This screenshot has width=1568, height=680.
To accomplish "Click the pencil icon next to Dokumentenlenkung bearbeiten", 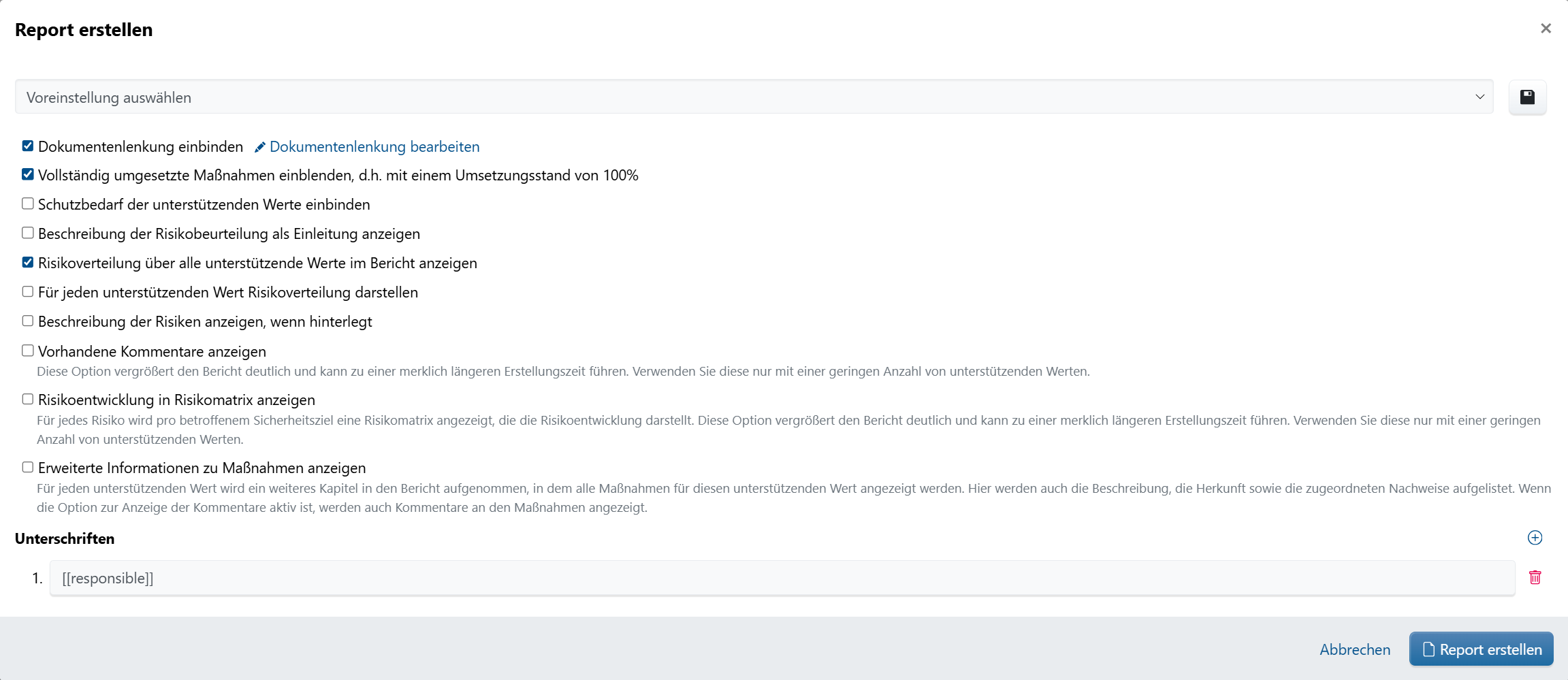I will click(x=260, y=146).
